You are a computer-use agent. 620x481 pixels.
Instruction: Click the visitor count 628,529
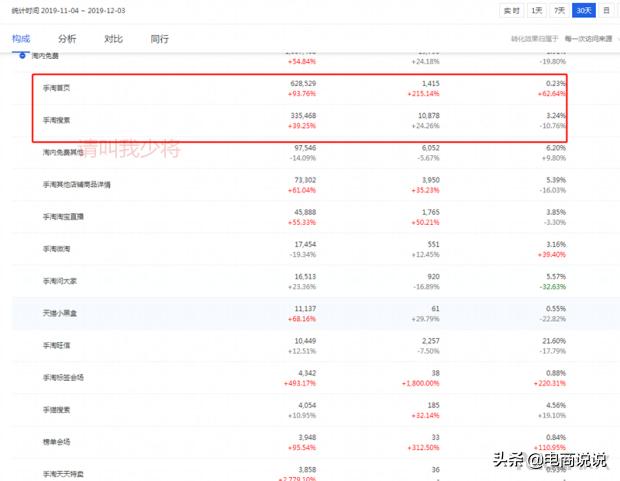(x=303, y=83)
